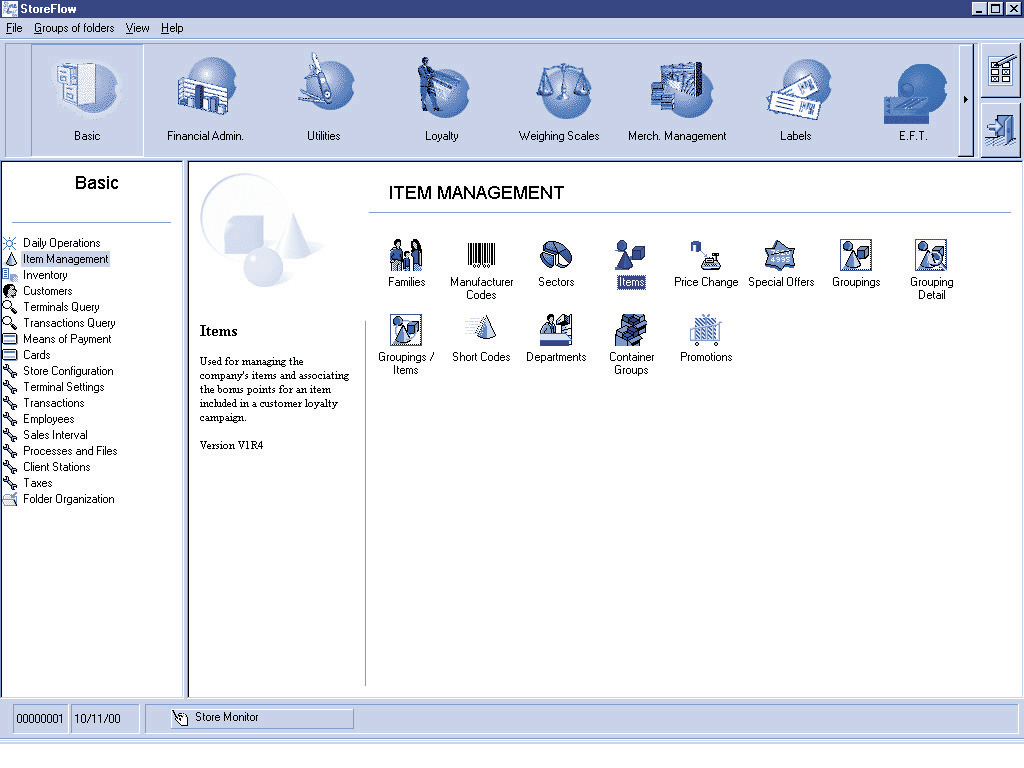Open the Short Codes icon
This screenshot has height=768, width=1024.
pyautogui.click(x=481, y=330)
